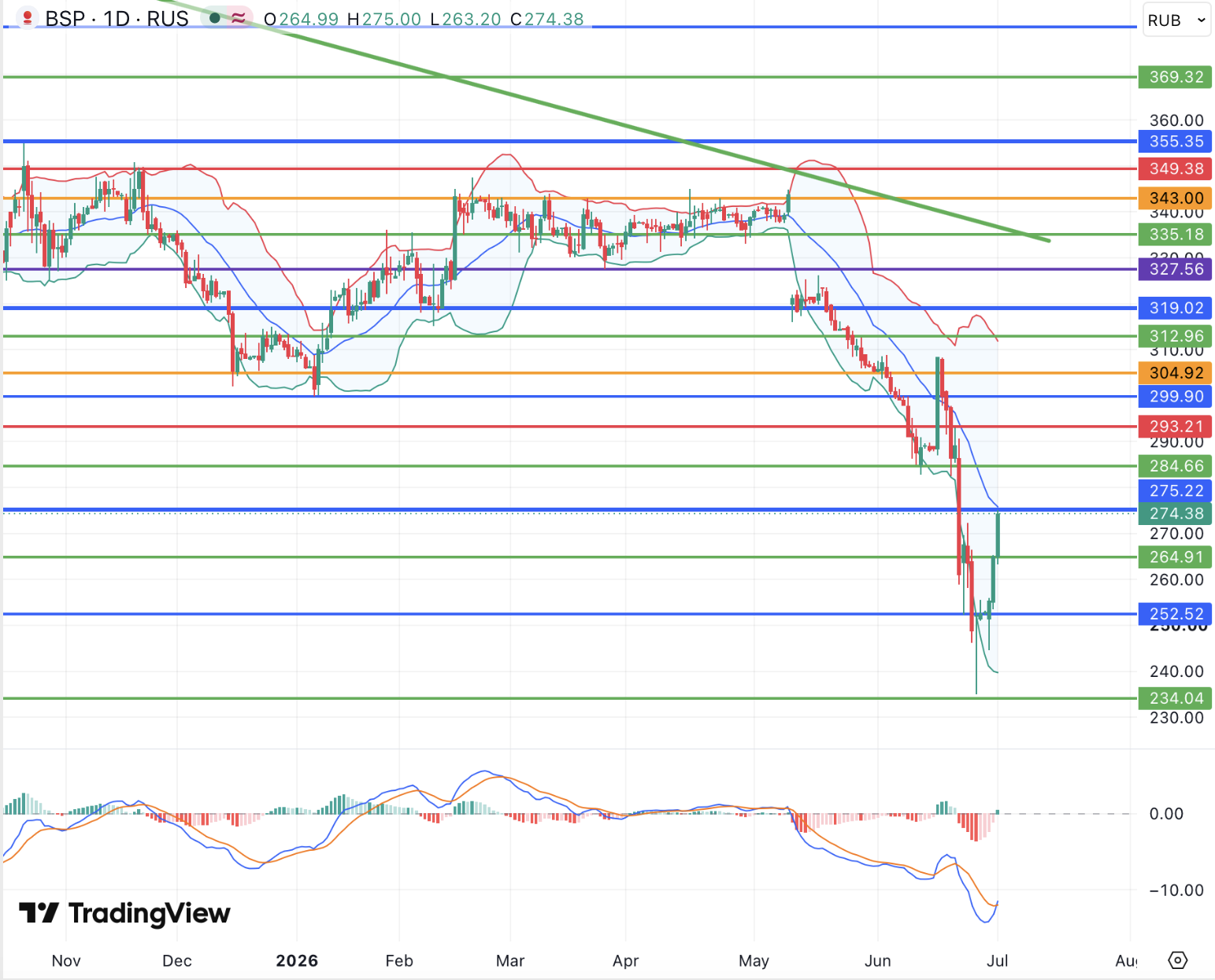This screenshot has height=980, width=1215.
Task: Click the Jul label on time axis
Action: (x=997, y=960)
